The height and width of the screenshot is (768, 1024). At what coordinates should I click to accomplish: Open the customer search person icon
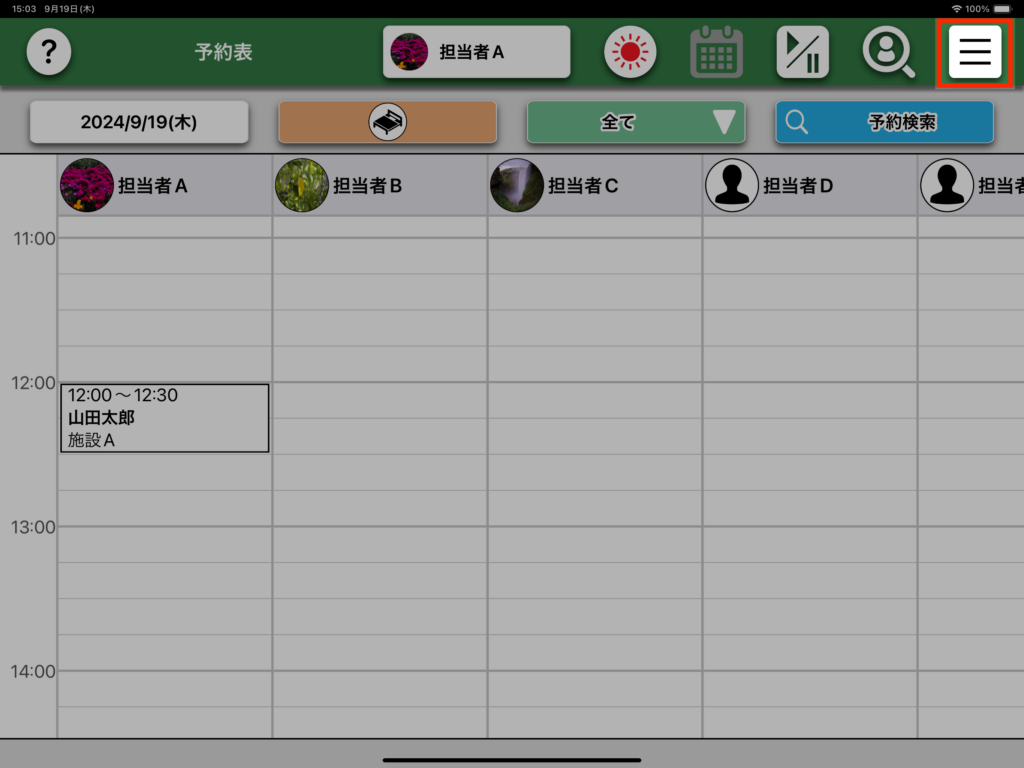coord(888,52)
